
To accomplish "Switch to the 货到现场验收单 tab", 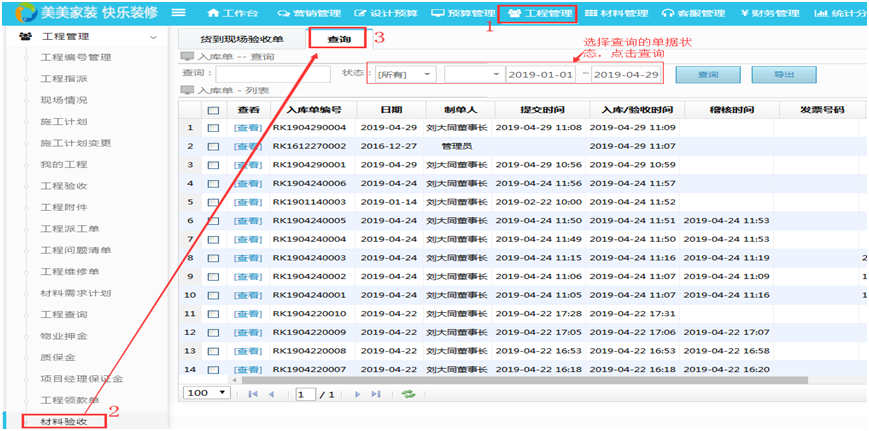I will [x=242, y=39].
